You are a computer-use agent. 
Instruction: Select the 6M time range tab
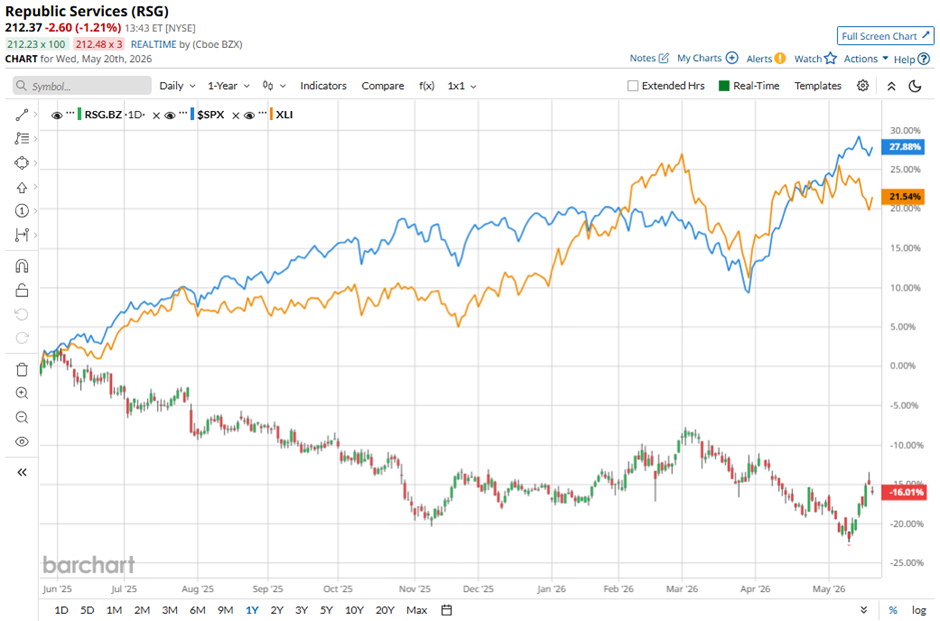tap(197, 610)
